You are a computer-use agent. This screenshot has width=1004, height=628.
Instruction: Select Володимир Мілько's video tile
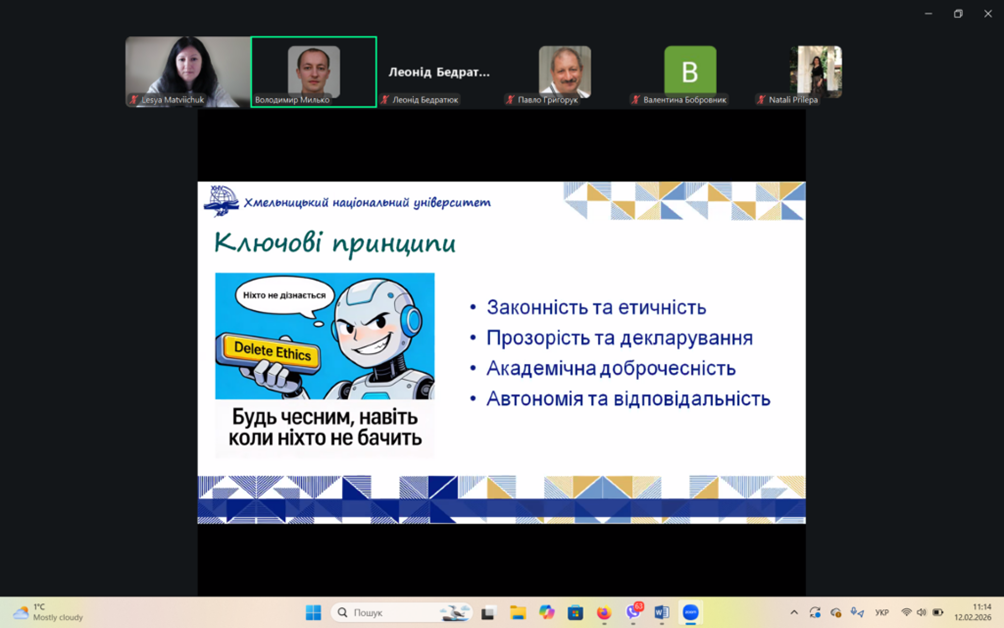click(x=313, y=71)
